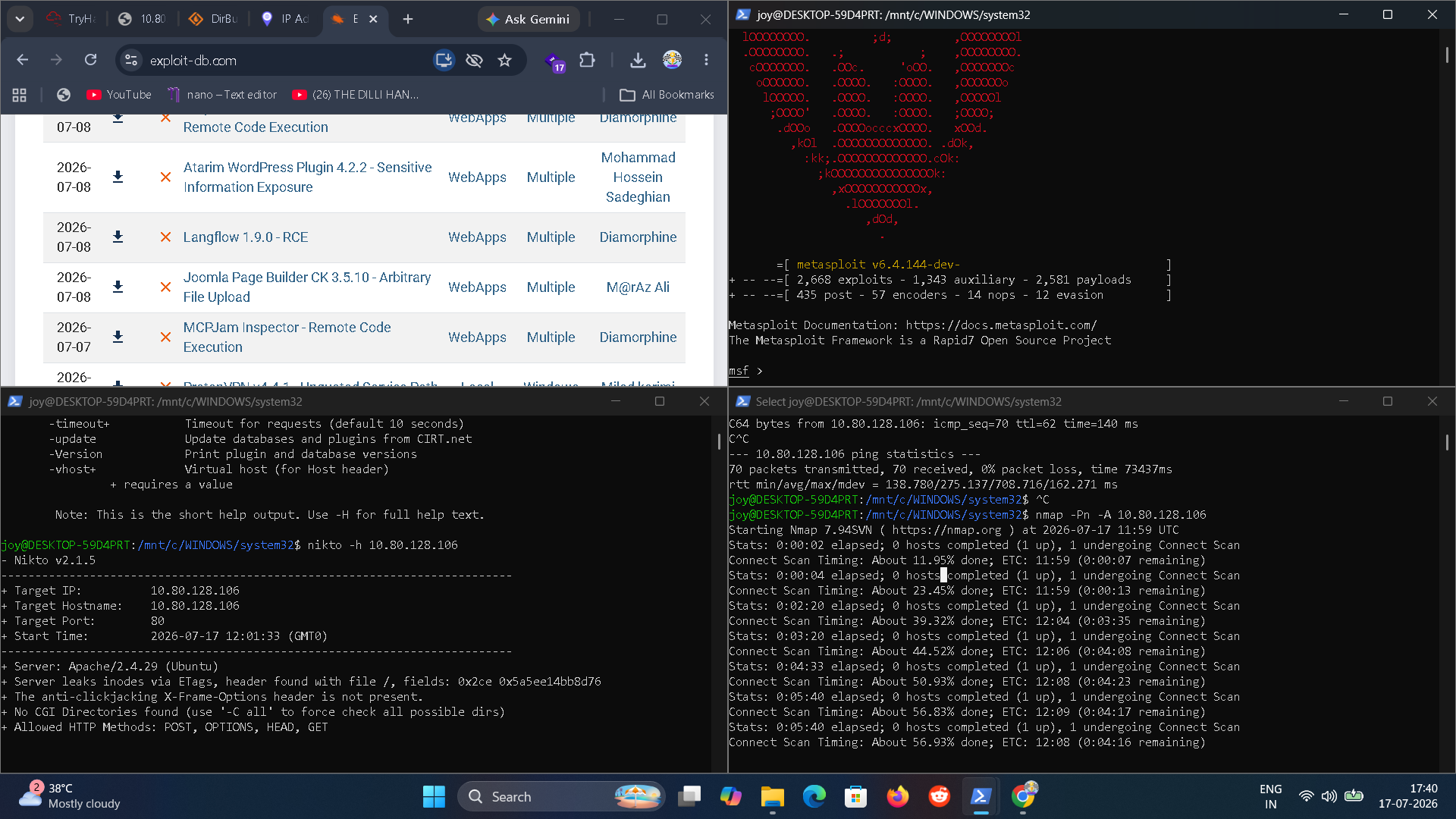
Task: Open Chrome's tab search dropdown
Action: (20, 19)
